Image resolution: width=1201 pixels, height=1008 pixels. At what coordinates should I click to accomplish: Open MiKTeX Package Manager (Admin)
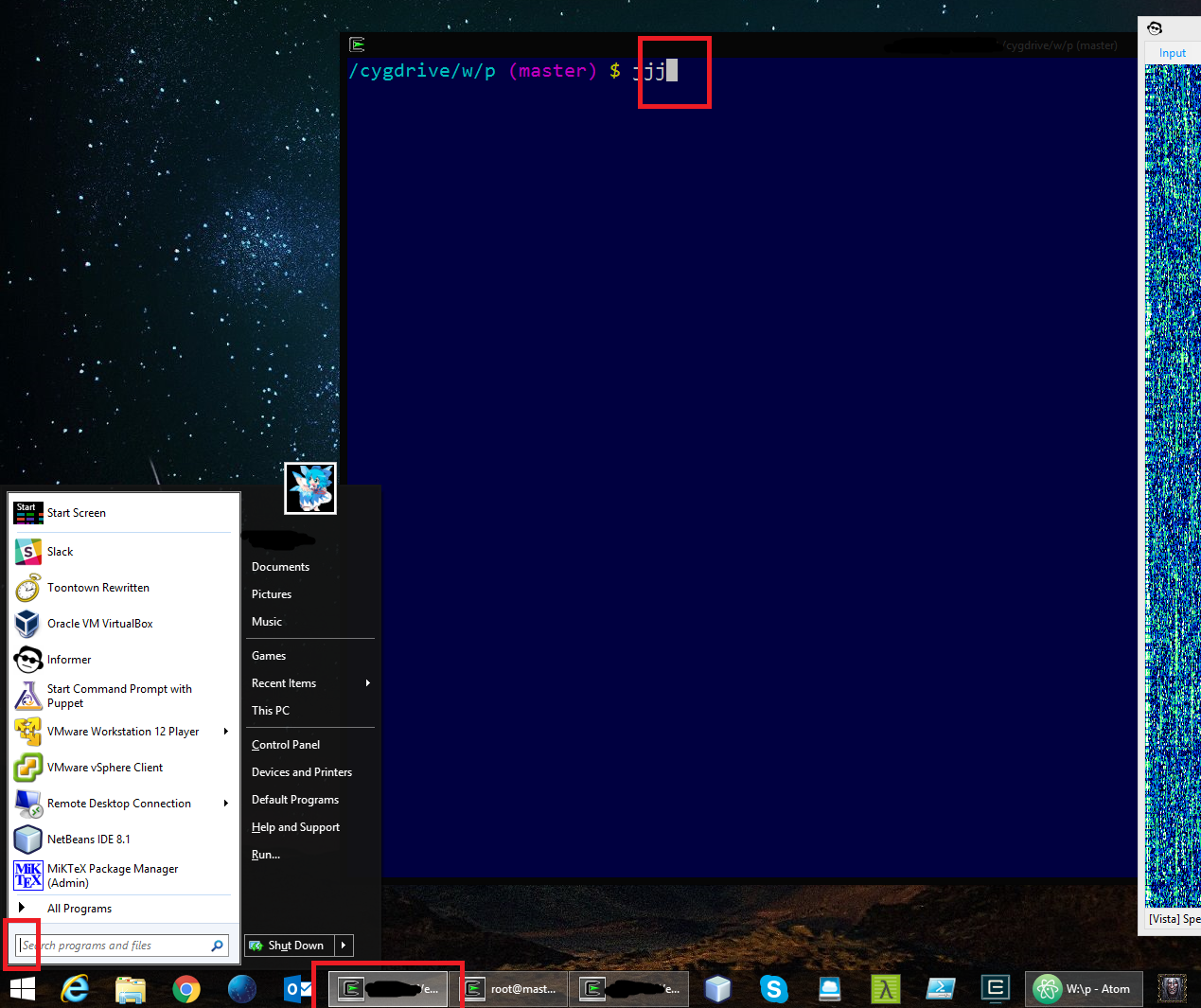pyautogui.click(x=123, y=875)
